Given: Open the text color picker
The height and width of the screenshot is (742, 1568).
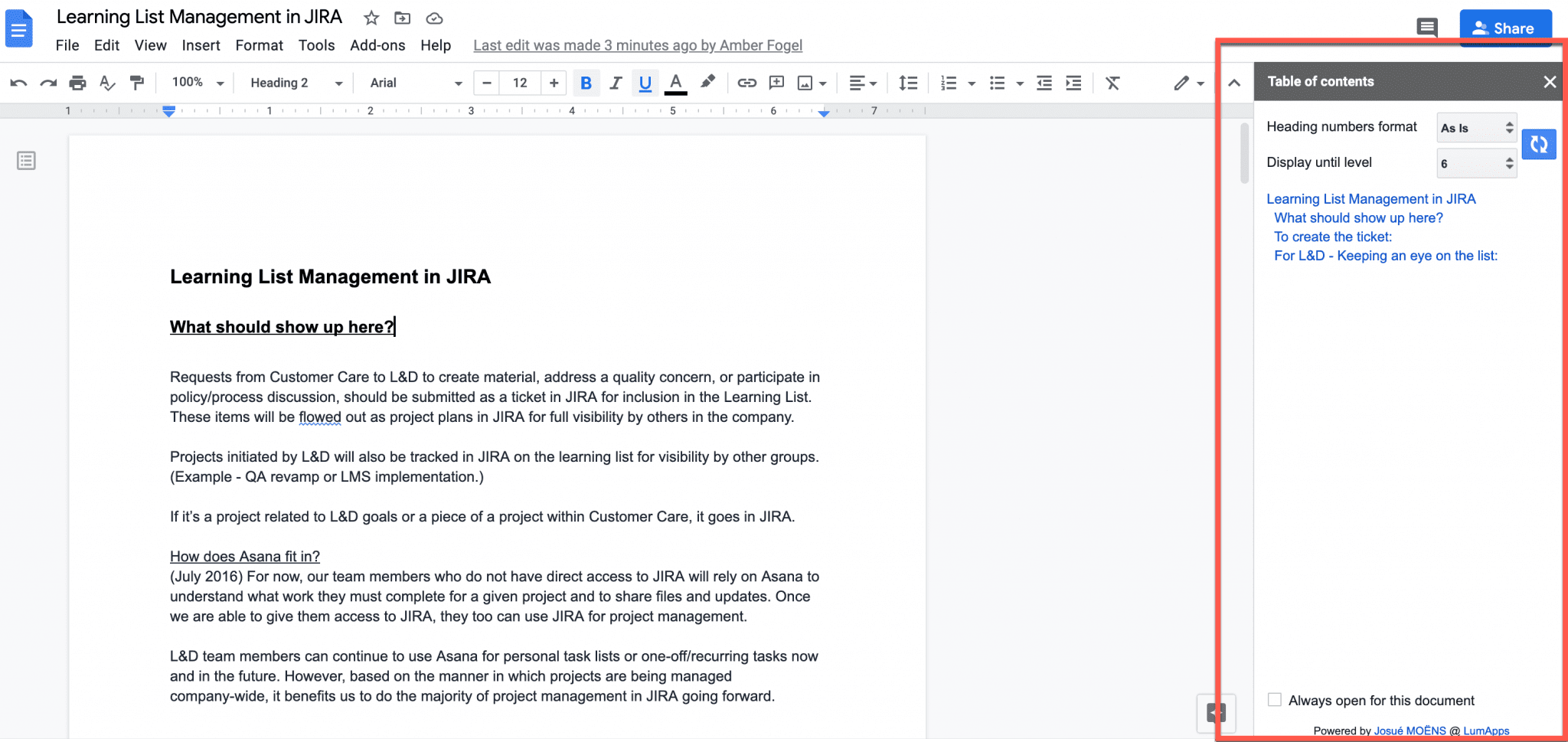Looking at the screenshot, I should 675,83.
